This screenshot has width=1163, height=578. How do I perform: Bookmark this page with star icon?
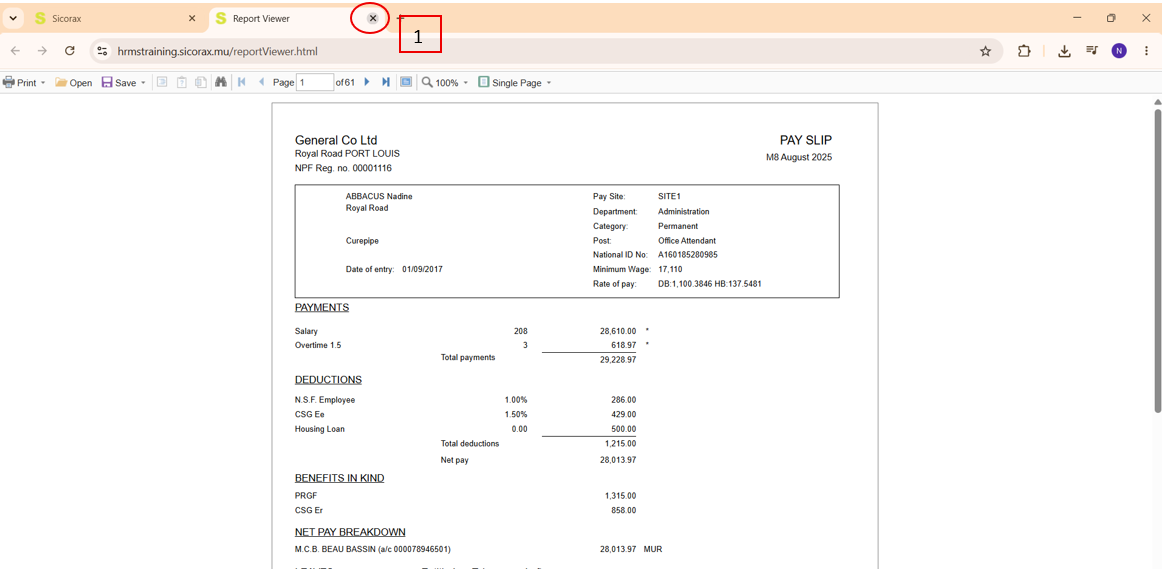tap(985, 51)
